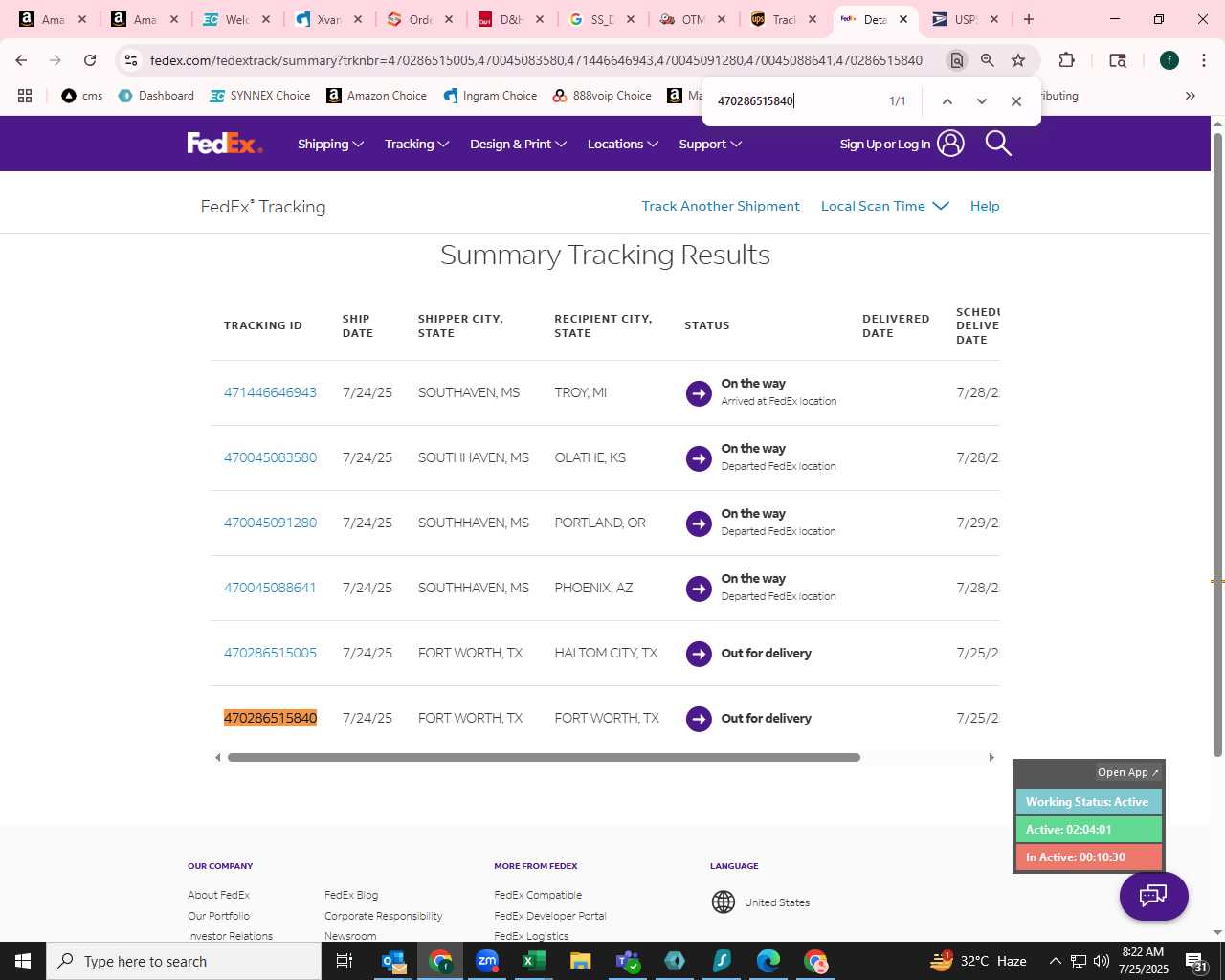This screenshot has width=1225, height=980.
Task: Click status arrow icon for 470286515840
Action: pyautogui.click(x=699, y=719)
